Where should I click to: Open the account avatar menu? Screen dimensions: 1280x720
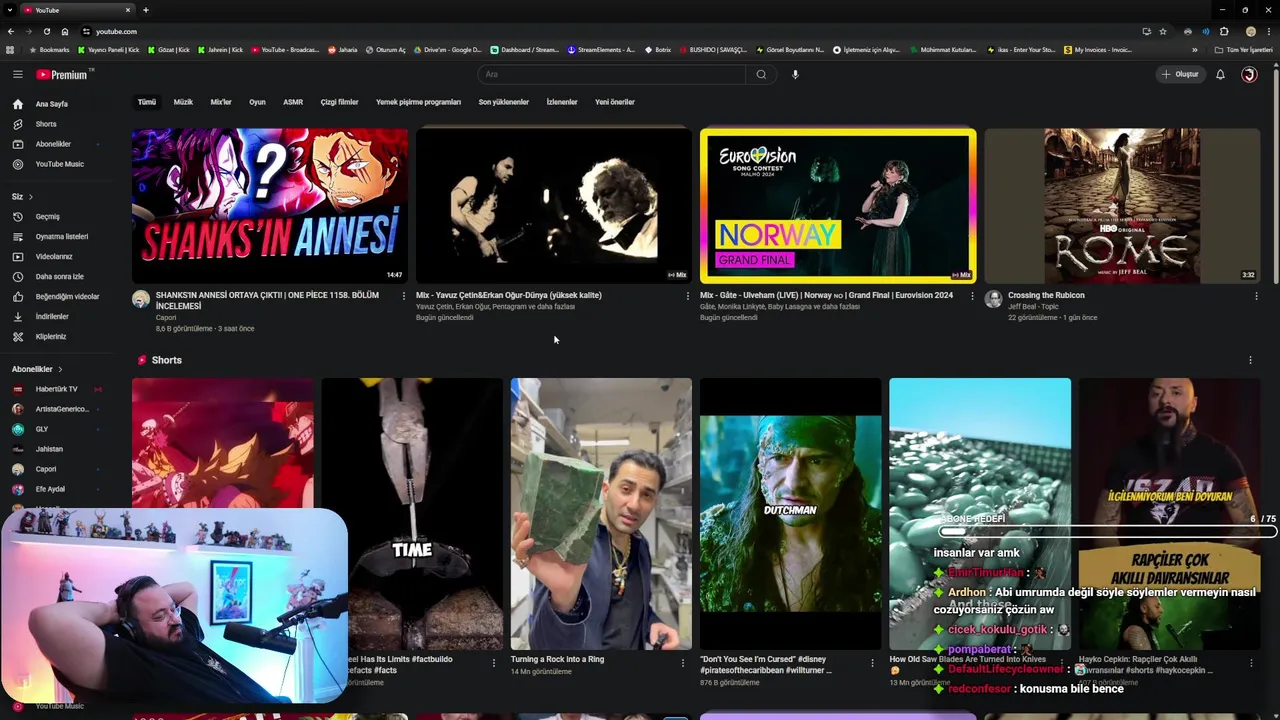tap(1249, 74)
